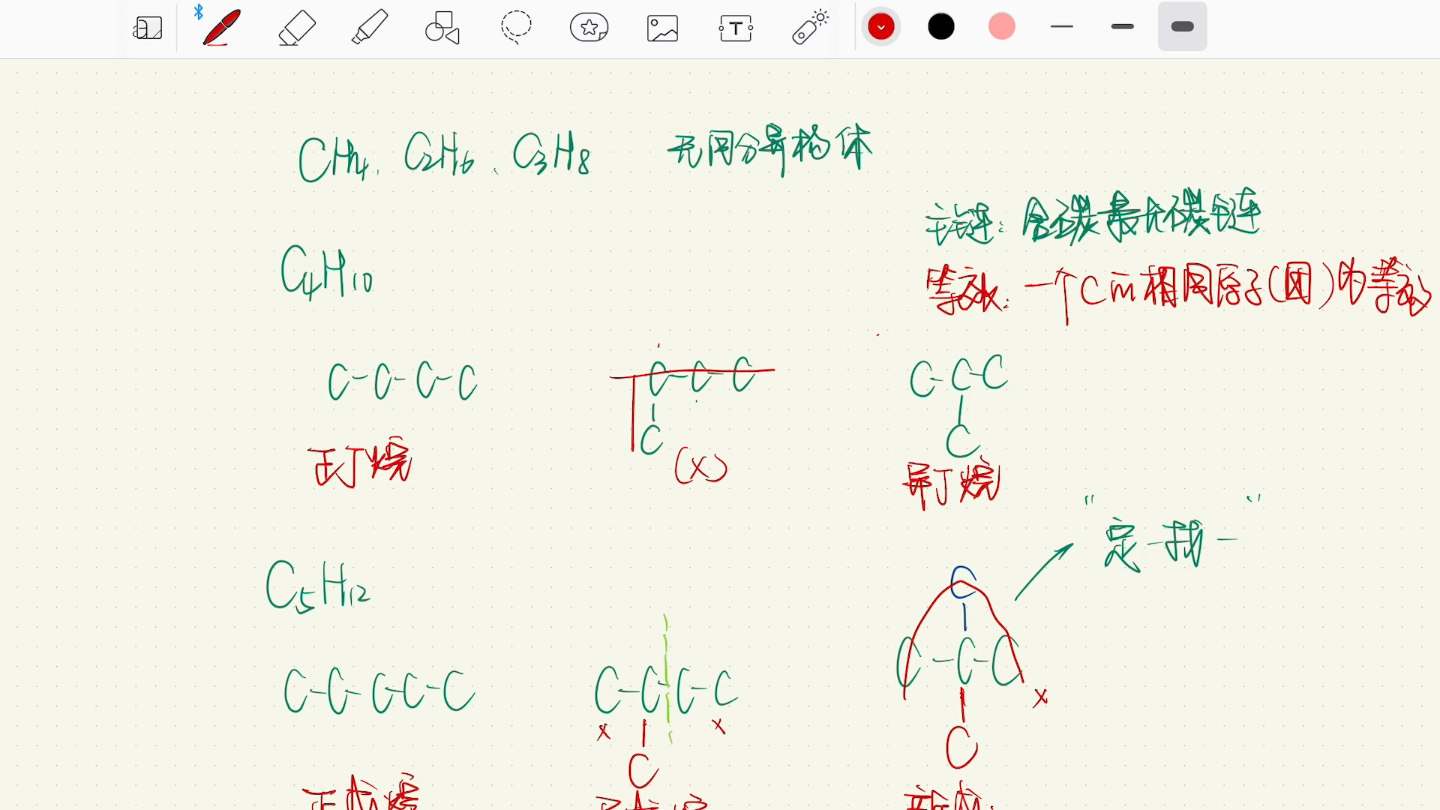Select the Highlighter tool
Viewport: 1440px width, 810px height.
(370, 27)
